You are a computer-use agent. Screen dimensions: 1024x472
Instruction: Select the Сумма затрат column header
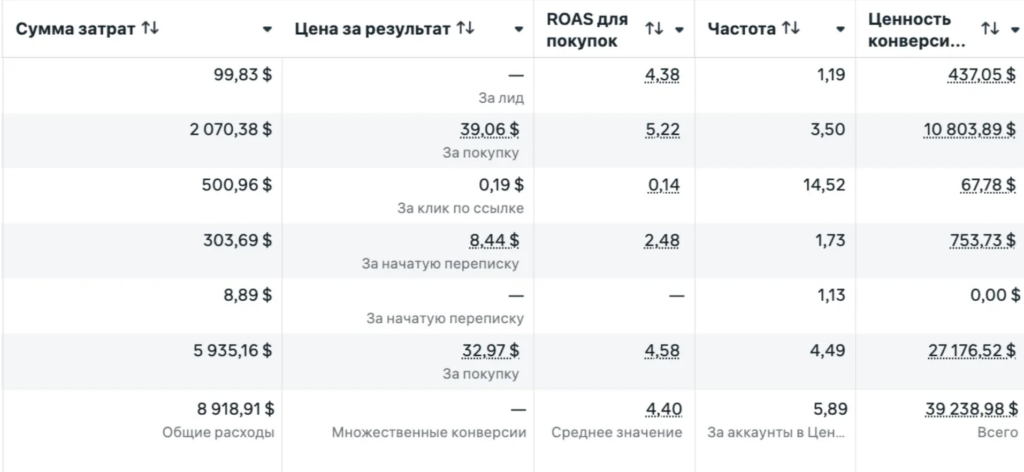78,29
